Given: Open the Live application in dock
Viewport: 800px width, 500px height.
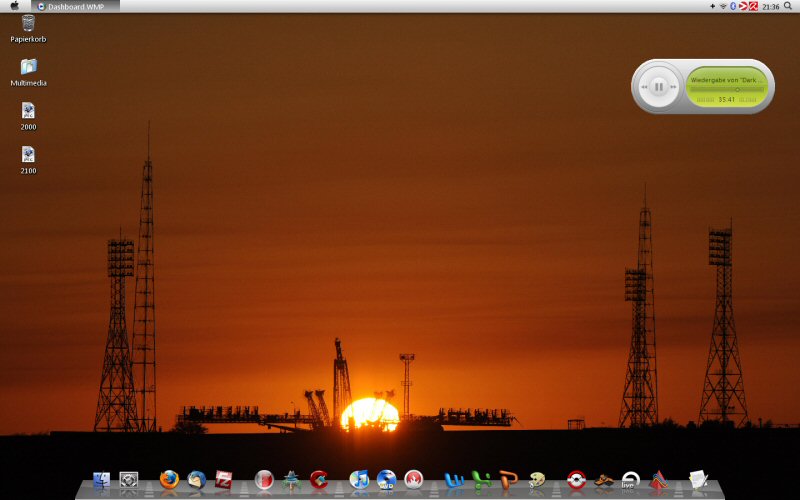Looking at the screenshot, I should coord(630,480).
